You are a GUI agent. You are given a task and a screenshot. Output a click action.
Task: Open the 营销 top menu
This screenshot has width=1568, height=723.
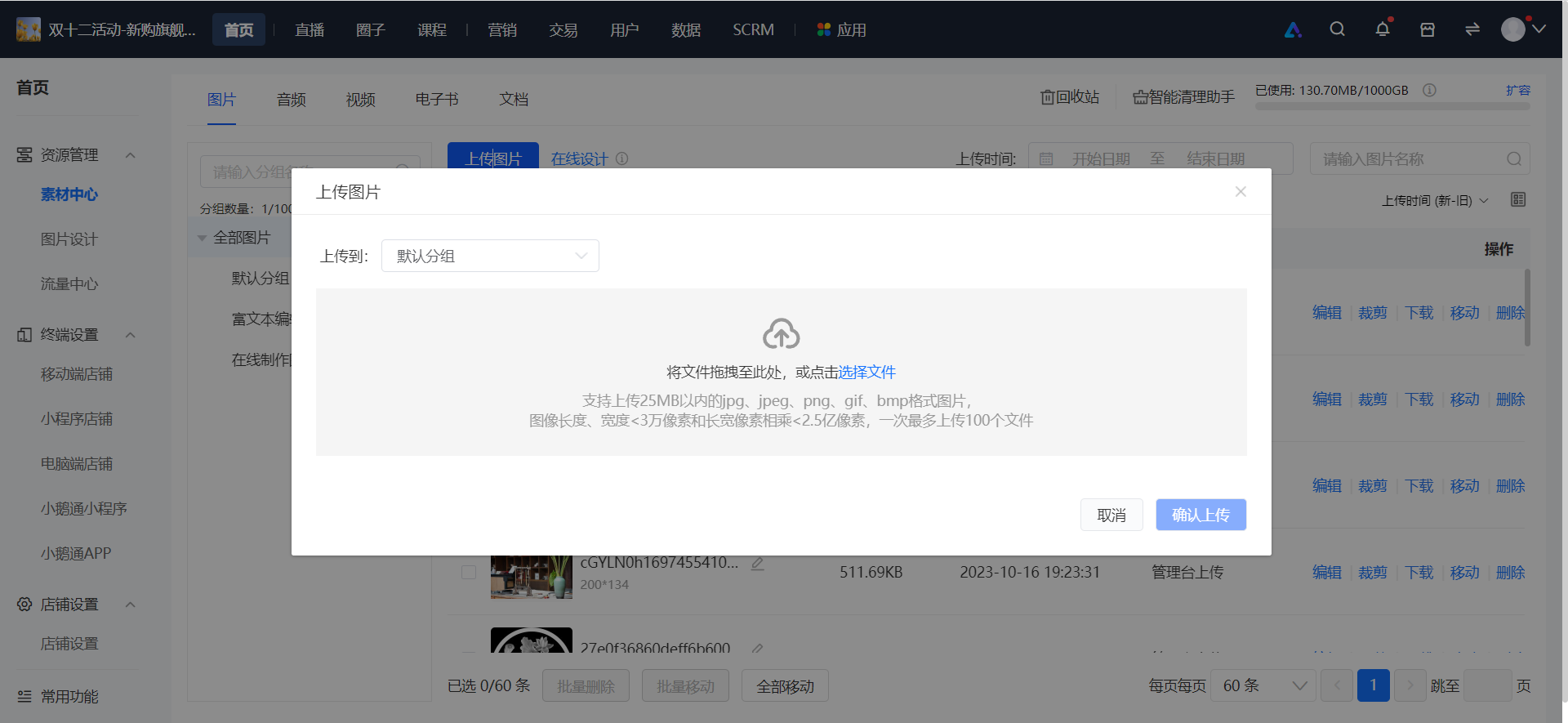(502, 30)
